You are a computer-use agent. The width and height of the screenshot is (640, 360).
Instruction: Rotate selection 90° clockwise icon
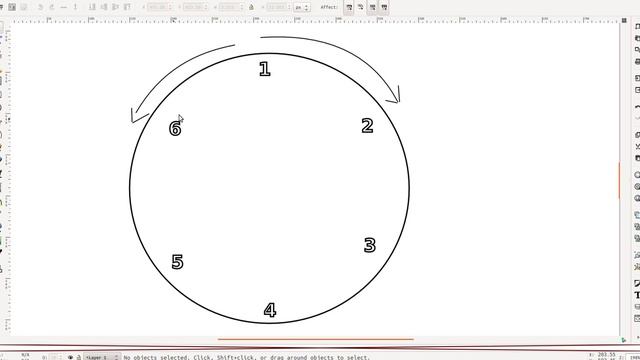coord(52,7)
